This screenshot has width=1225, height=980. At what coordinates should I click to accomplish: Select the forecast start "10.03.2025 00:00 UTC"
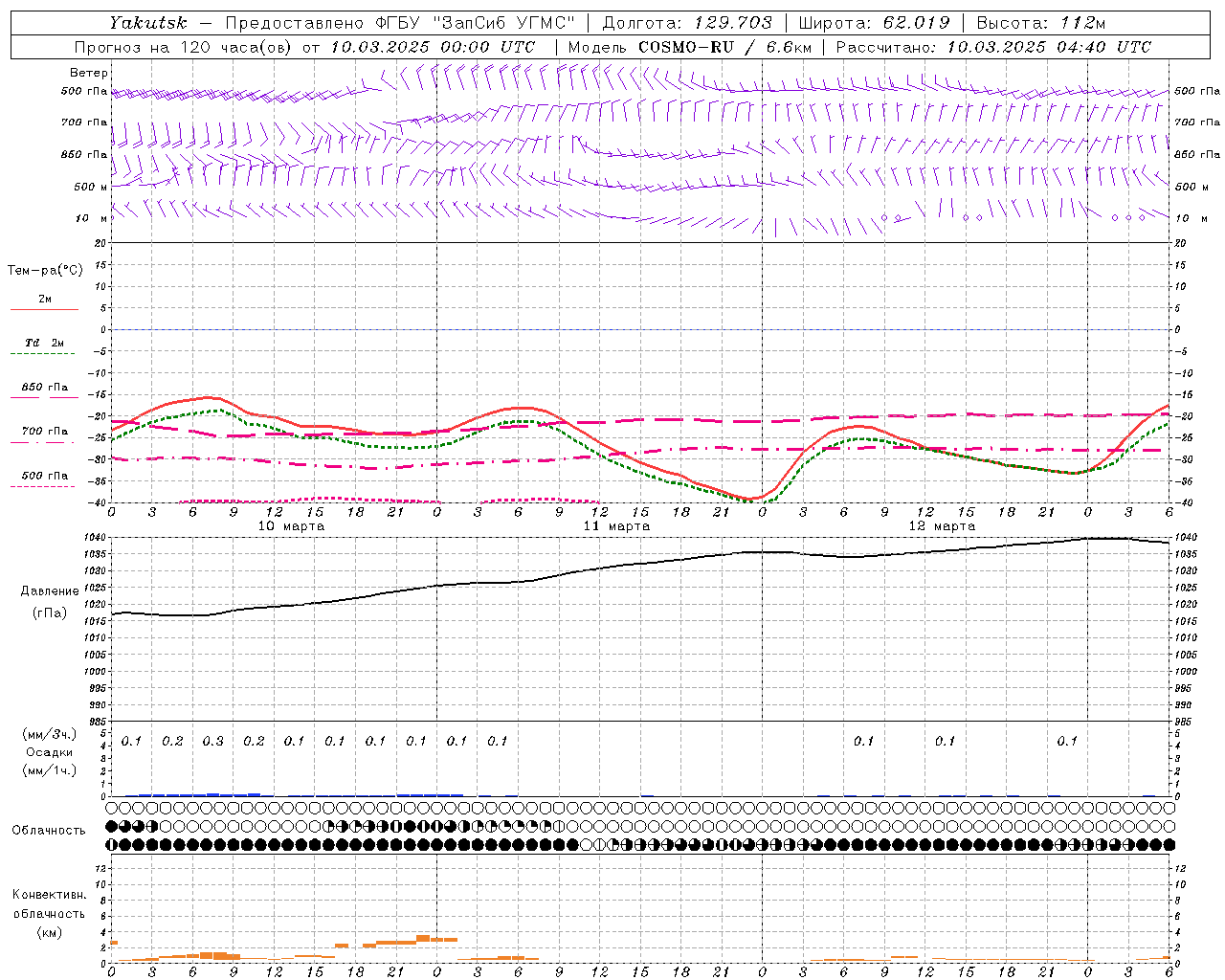pyautogui.click(x=433, y=47)
